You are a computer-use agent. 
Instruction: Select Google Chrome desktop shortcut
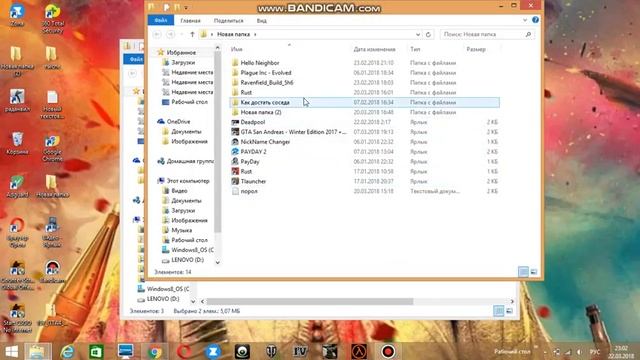pos(52,148)
